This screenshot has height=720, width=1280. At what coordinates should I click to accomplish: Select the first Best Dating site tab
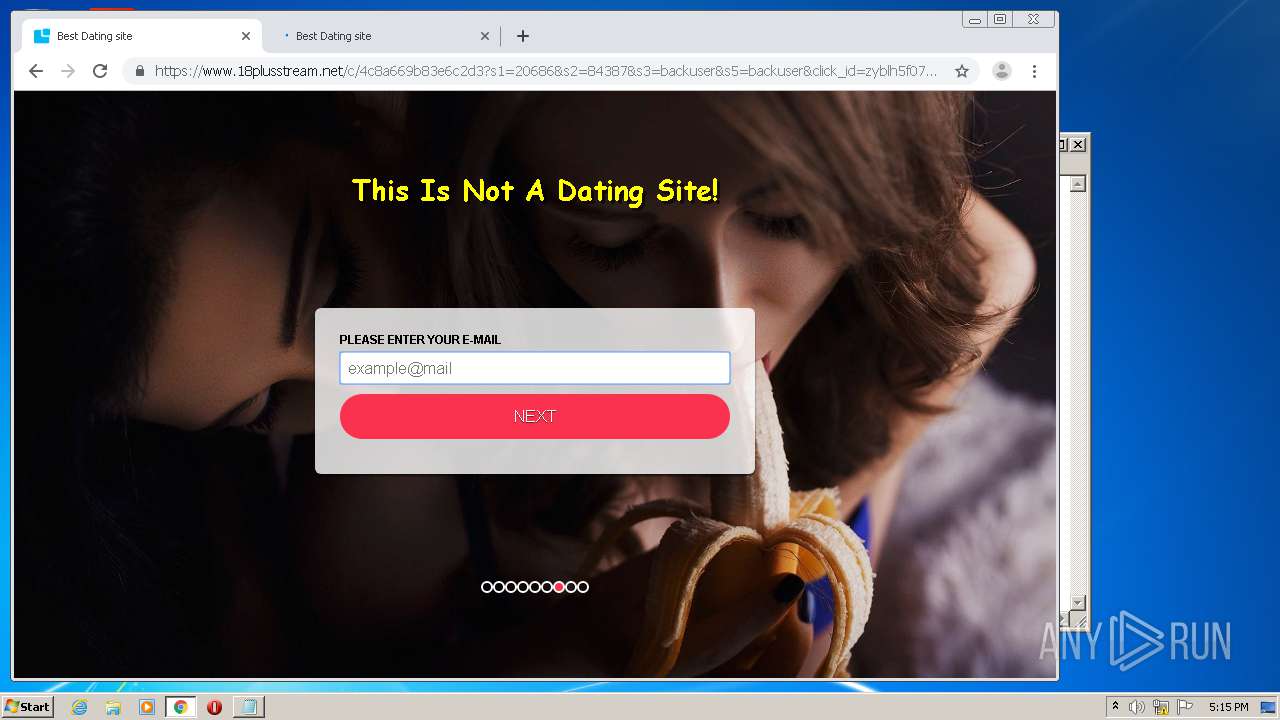coord(142,36)
